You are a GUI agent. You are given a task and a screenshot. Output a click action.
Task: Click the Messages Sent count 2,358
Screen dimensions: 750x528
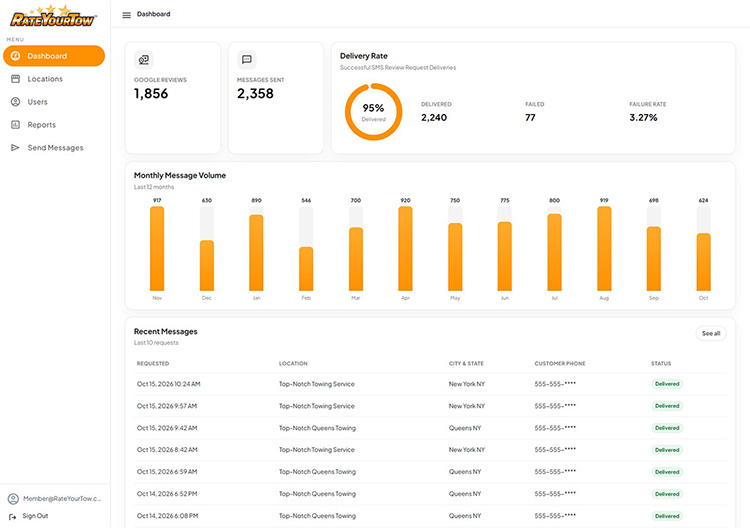255,94
